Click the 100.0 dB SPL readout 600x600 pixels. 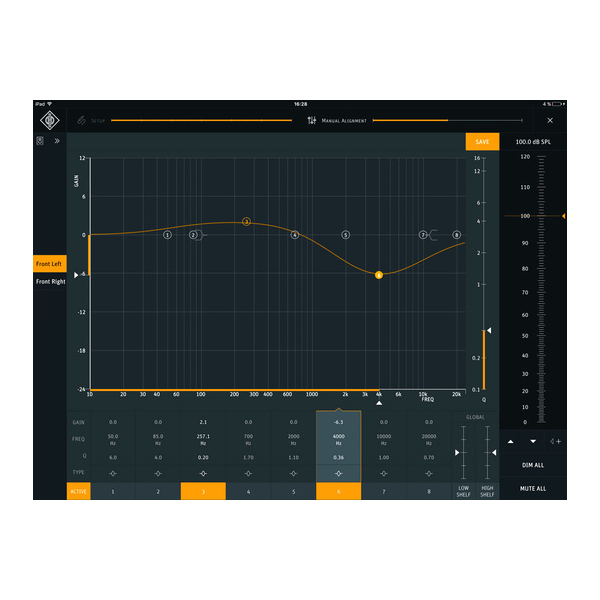coord(533,142)
